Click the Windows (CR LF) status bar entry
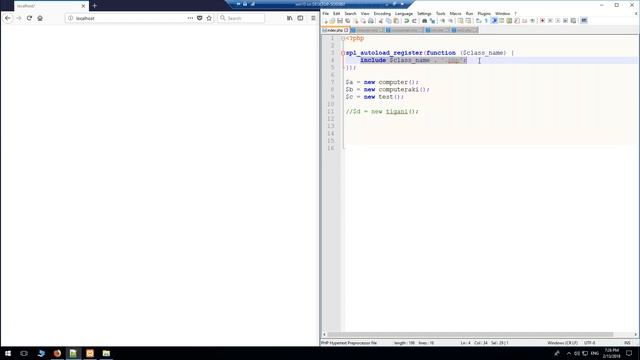Screen dimensions: 640x360 click(x=562, y=343)
